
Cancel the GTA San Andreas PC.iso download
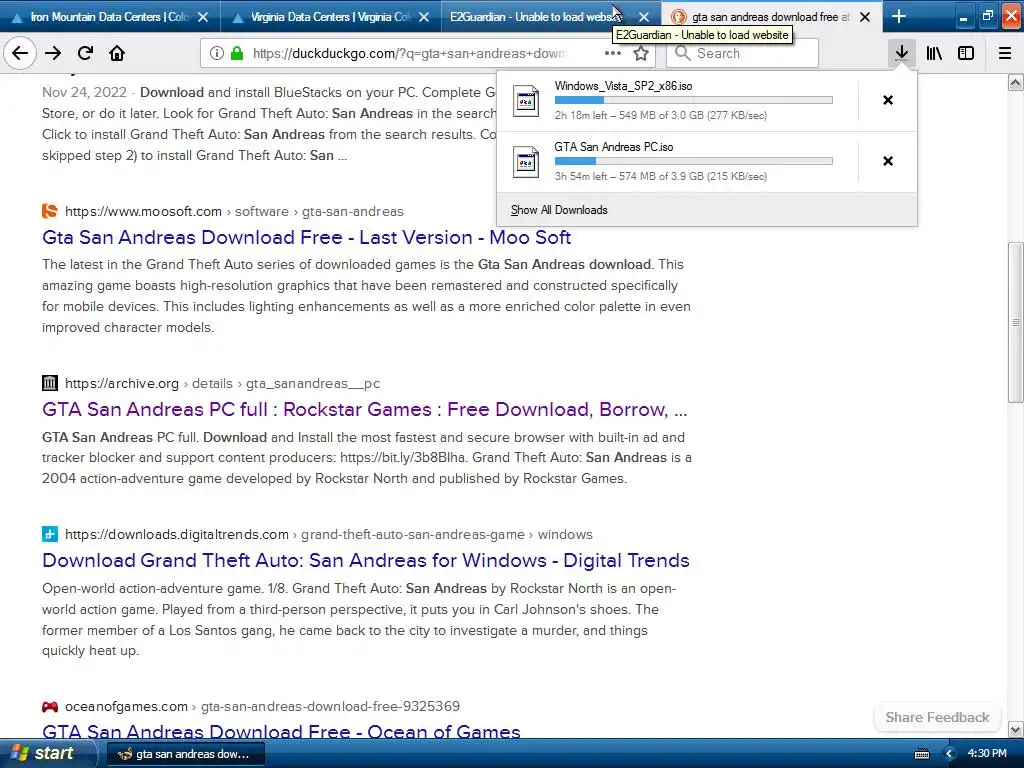coord(888,161)
